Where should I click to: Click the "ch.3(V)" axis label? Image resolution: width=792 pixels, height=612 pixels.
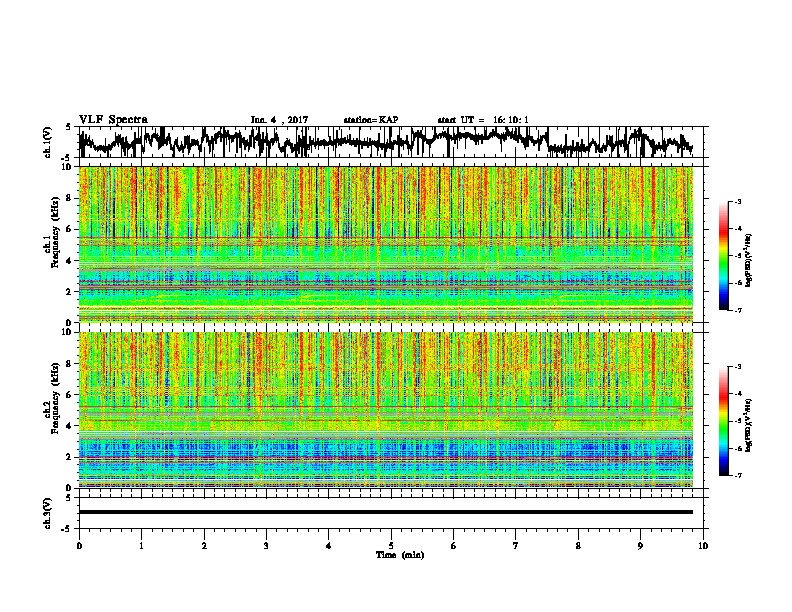point(48,513)
